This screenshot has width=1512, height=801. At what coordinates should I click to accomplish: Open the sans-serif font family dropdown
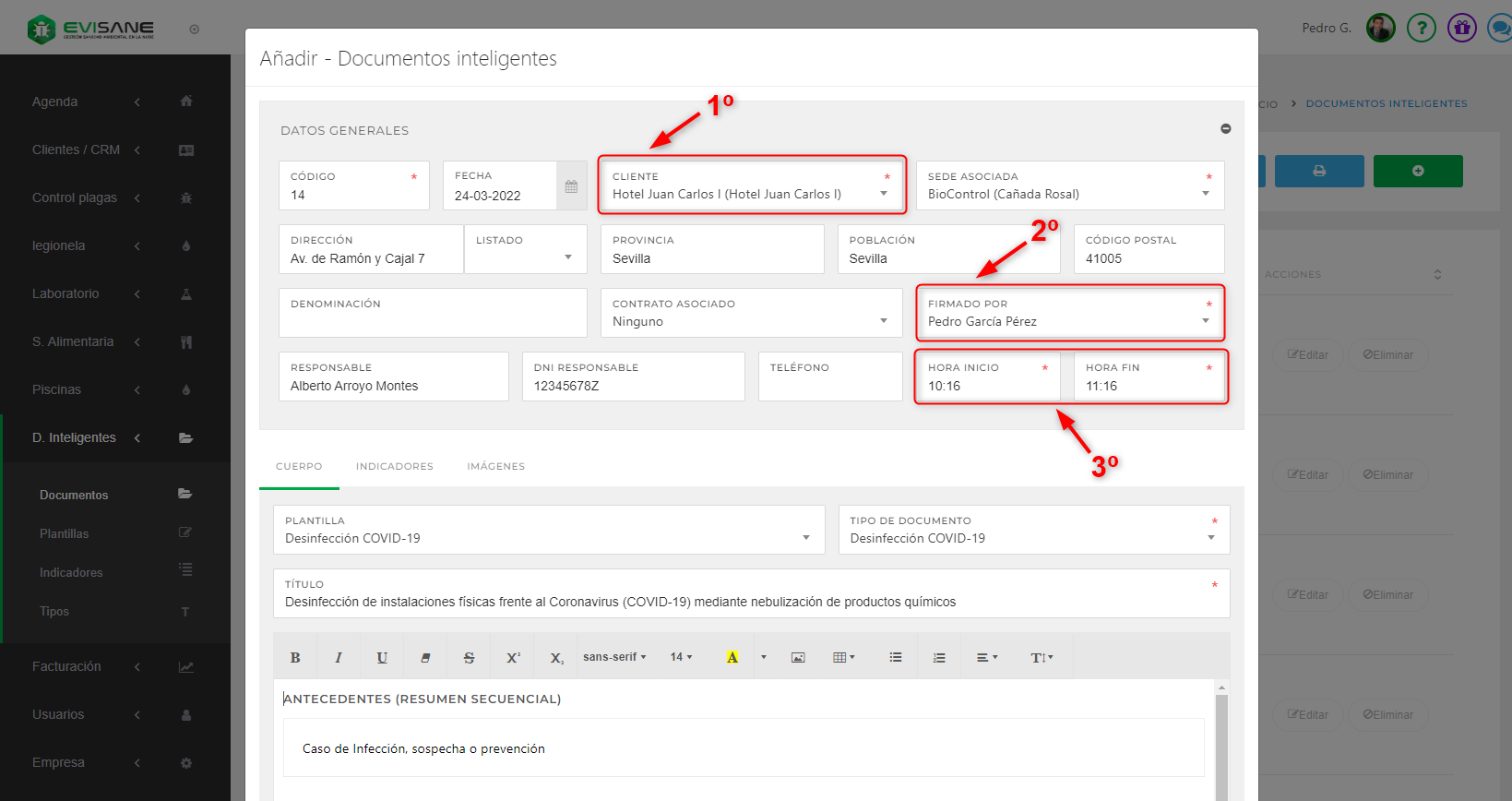(x=614, y=657)
